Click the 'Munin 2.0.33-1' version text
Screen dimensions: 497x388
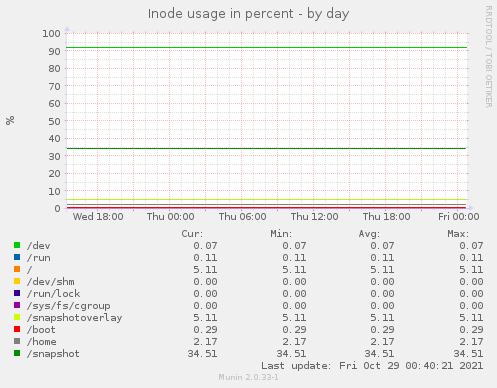(248, 377)
